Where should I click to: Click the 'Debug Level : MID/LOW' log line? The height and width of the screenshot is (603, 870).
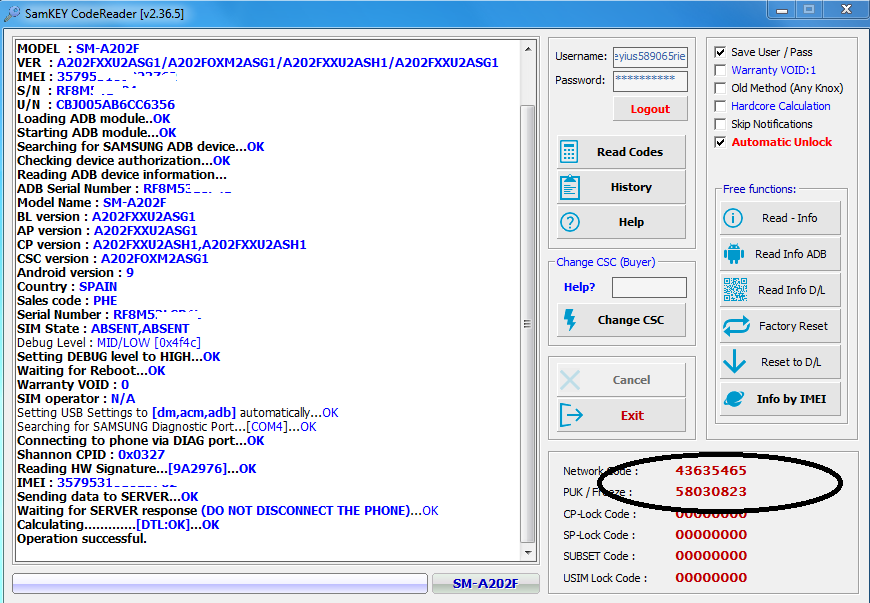(109, 343)
